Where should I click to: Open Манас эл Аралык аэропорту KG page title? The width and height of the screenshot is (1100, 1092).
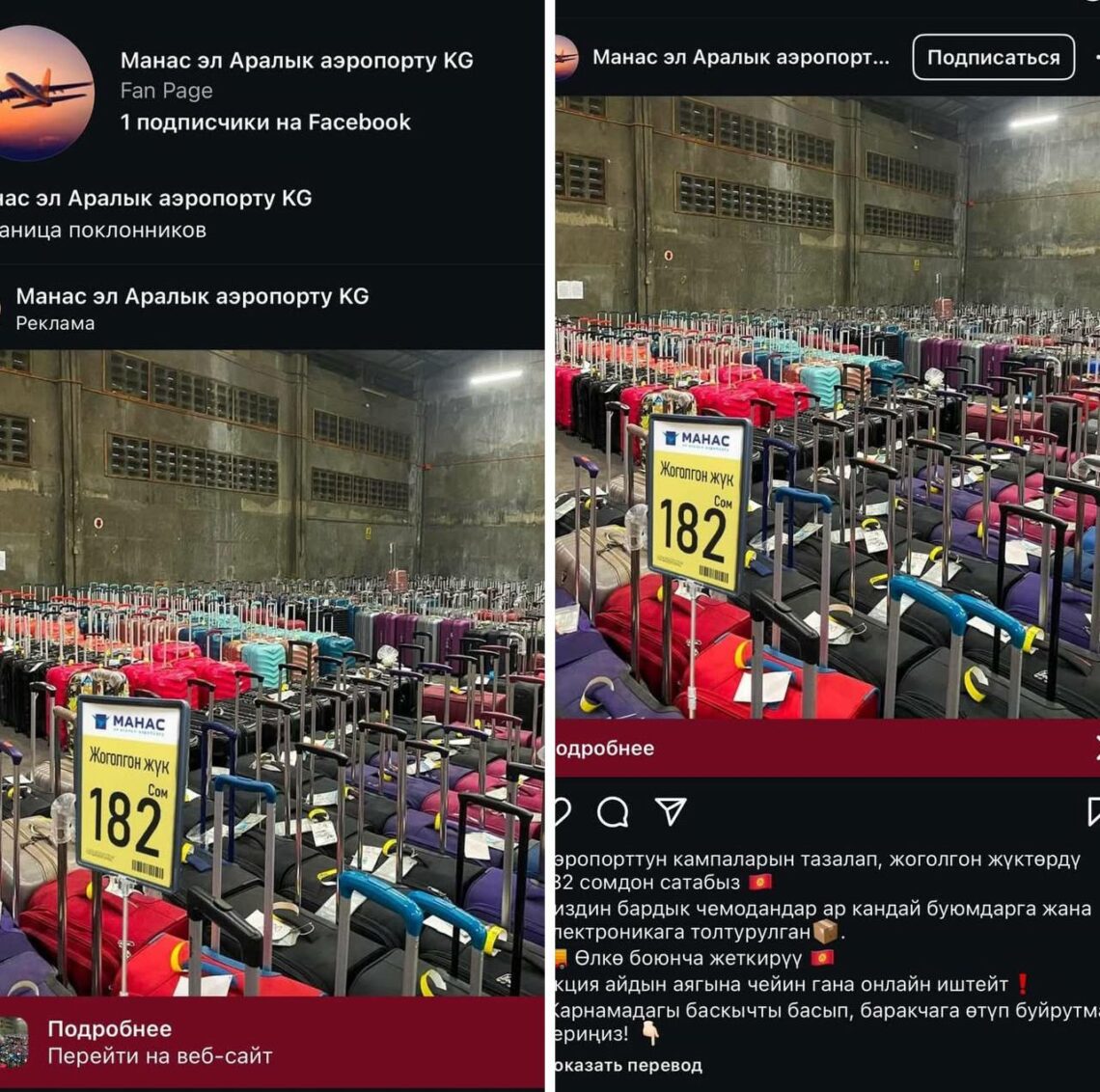[297, 61]
